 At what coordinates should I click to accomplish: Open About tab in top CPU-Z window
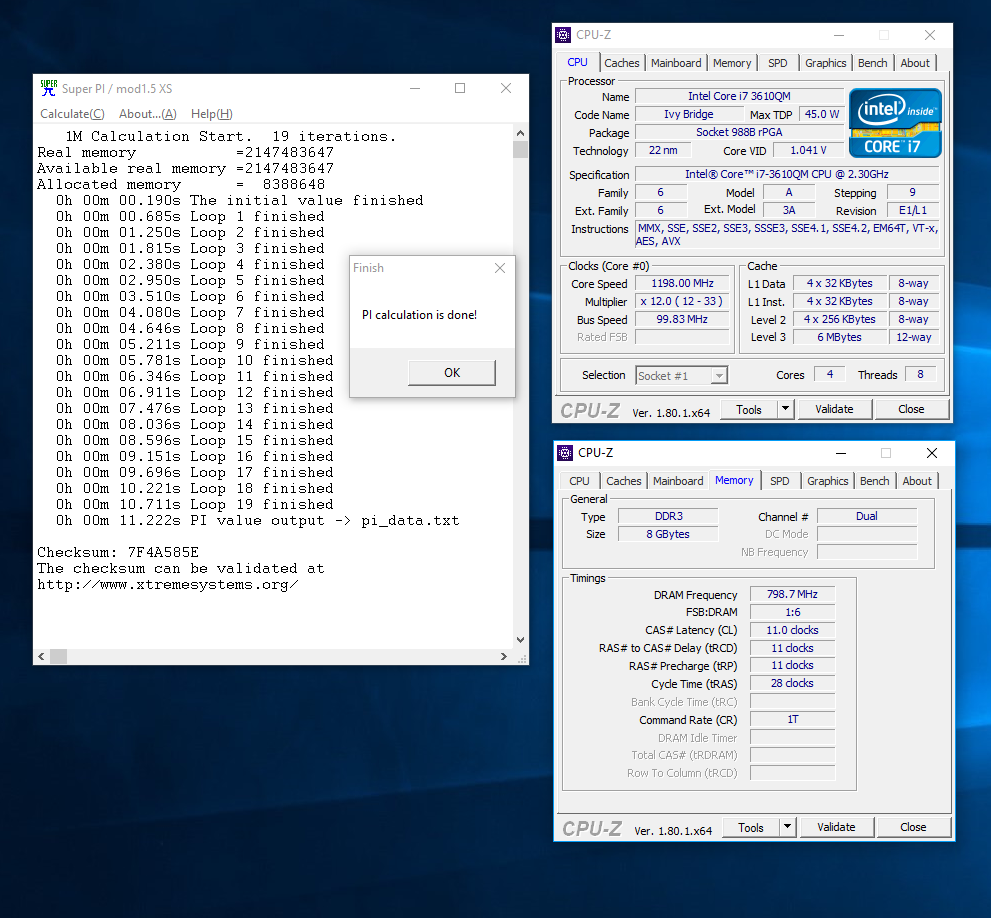click(x=915, y=63)
